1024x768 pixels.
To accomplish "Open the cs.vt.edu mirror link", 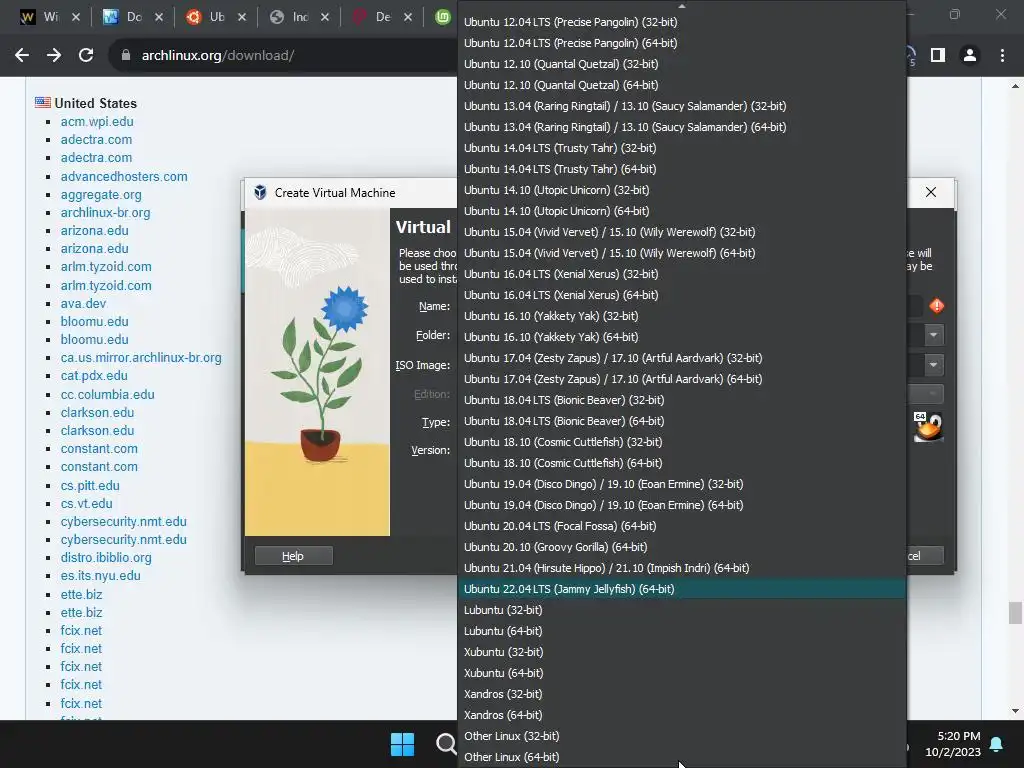I will (x=86, y=504).
